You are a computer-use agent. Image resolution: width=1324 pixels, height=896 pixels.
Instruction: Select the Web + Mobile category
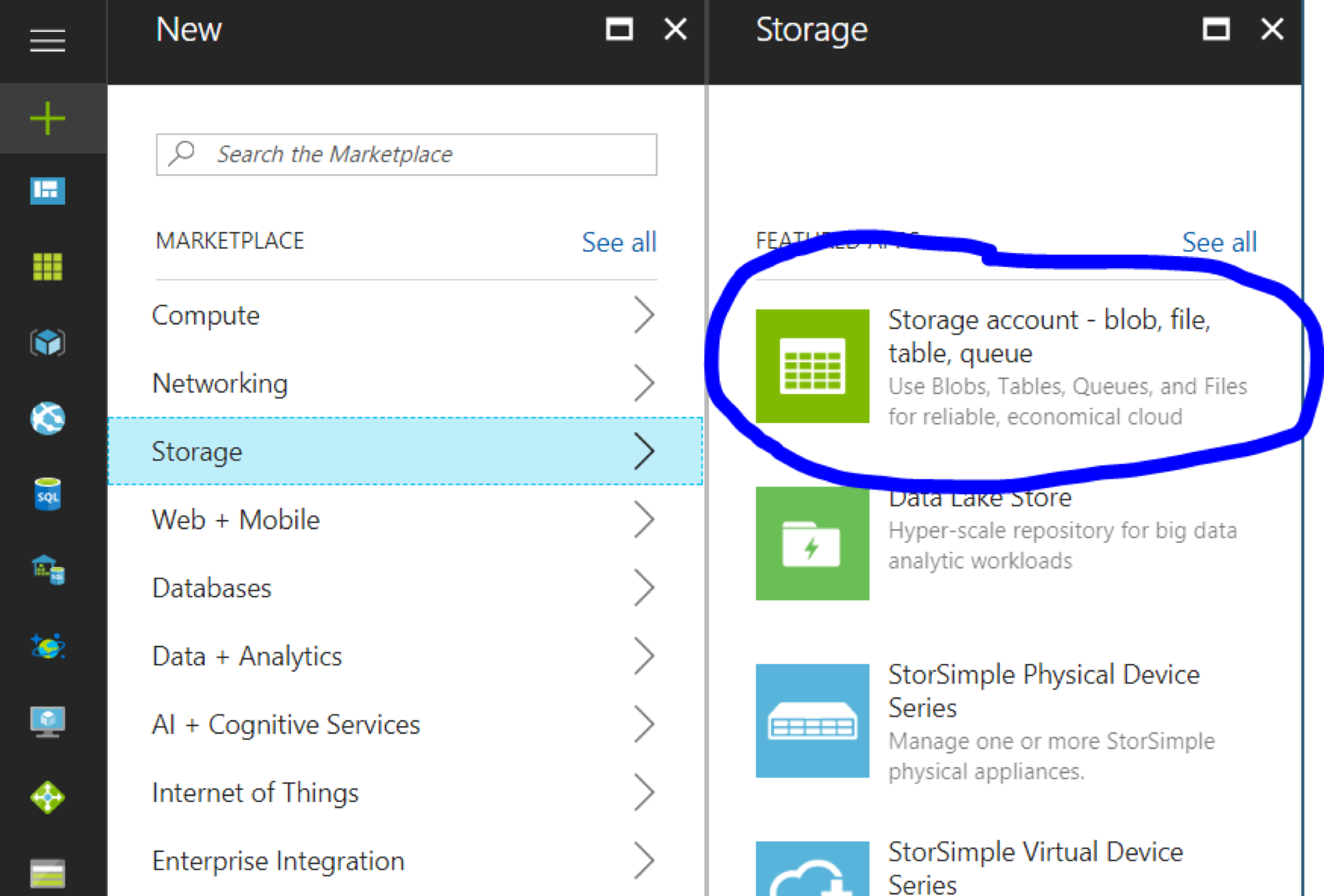[x=405, y=520]
